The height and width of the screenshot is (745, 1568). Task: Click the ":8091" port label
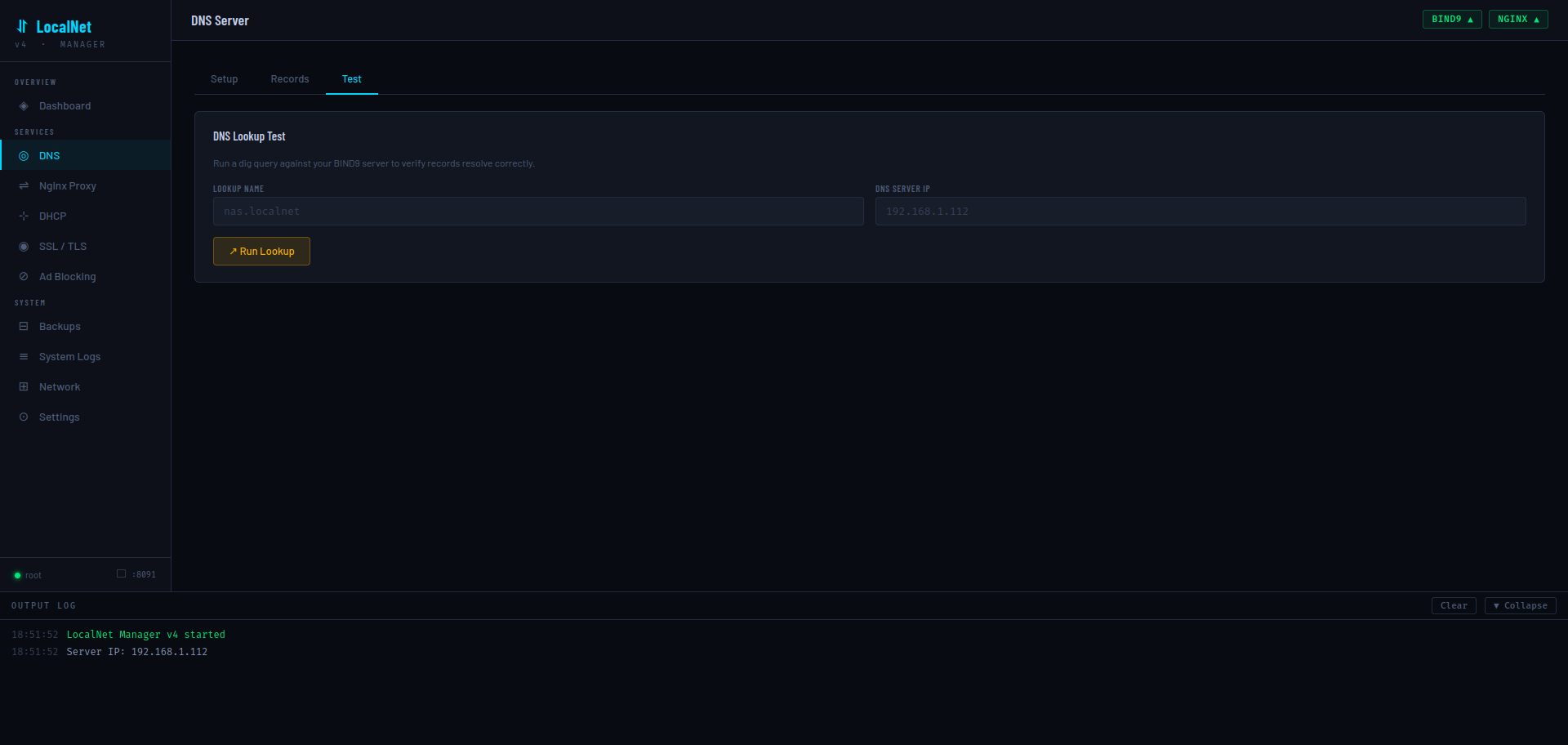(x=144, y=575)
